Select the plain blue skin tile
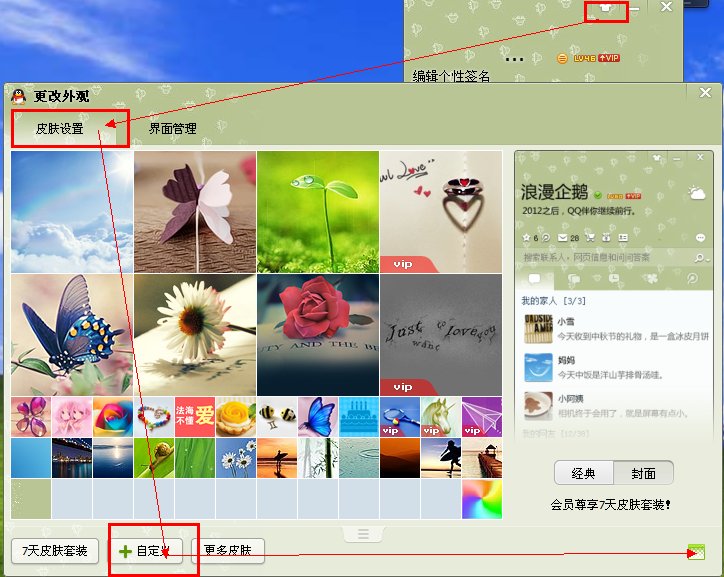The width and height of the screenshot is (724, 577). point(31,458)
